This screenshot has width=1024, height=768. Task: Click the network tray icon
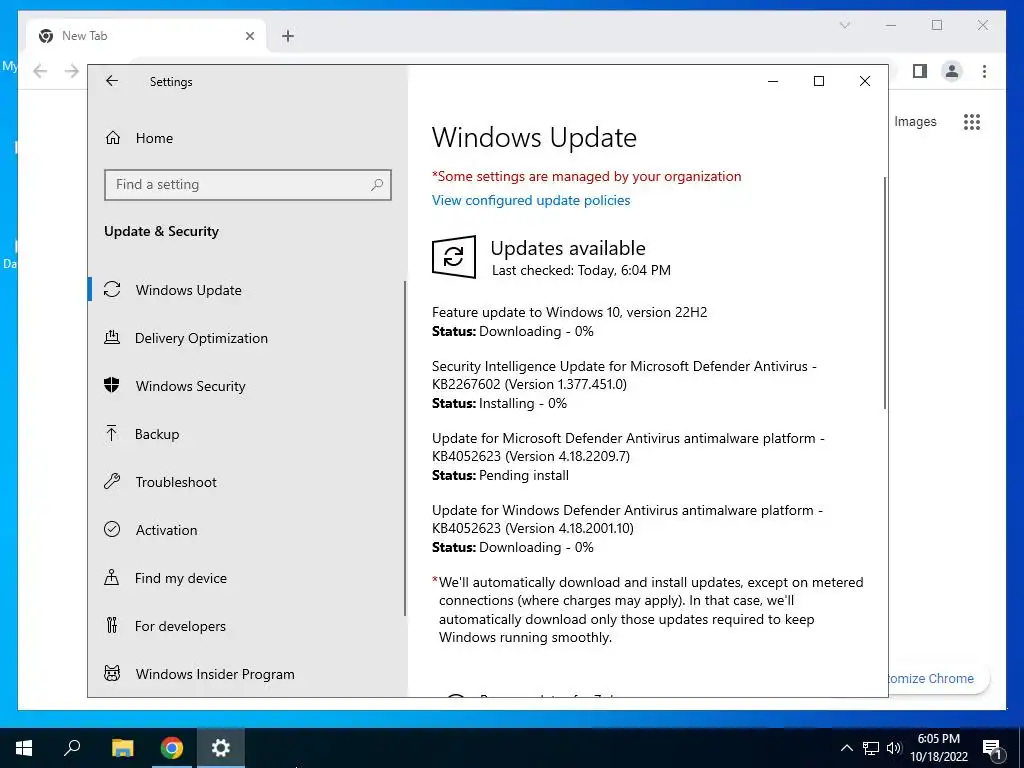point(871,748)
